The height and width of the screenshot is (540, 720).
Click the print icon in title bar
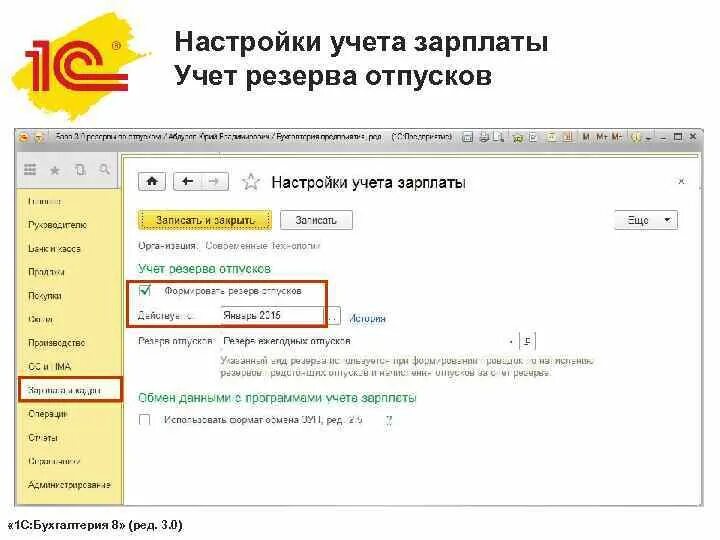(484, 137)
